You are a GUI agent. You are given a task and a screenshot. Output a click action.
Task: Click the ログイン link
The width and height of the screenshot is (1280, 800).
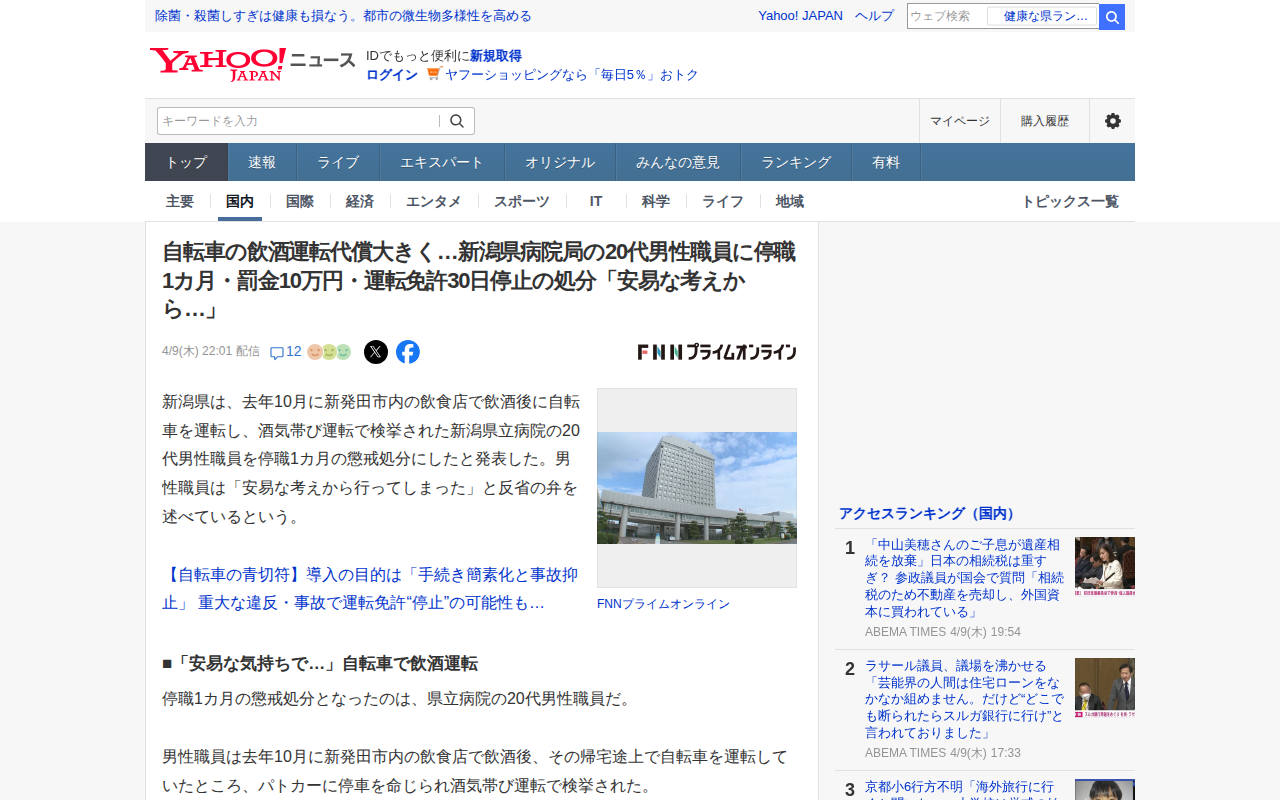pos(392,74)
